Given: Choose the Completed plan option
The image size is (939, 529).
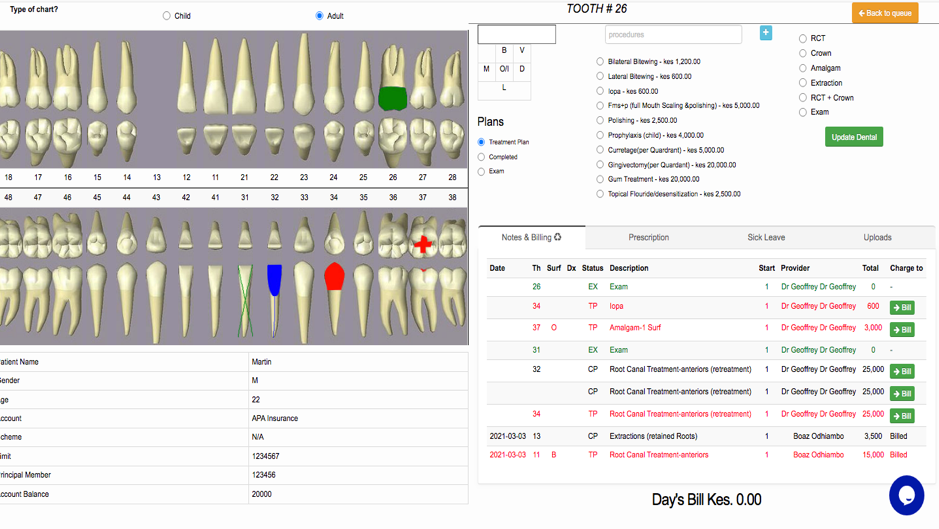Looking at the screenshot, I should (x=482, y=157).
